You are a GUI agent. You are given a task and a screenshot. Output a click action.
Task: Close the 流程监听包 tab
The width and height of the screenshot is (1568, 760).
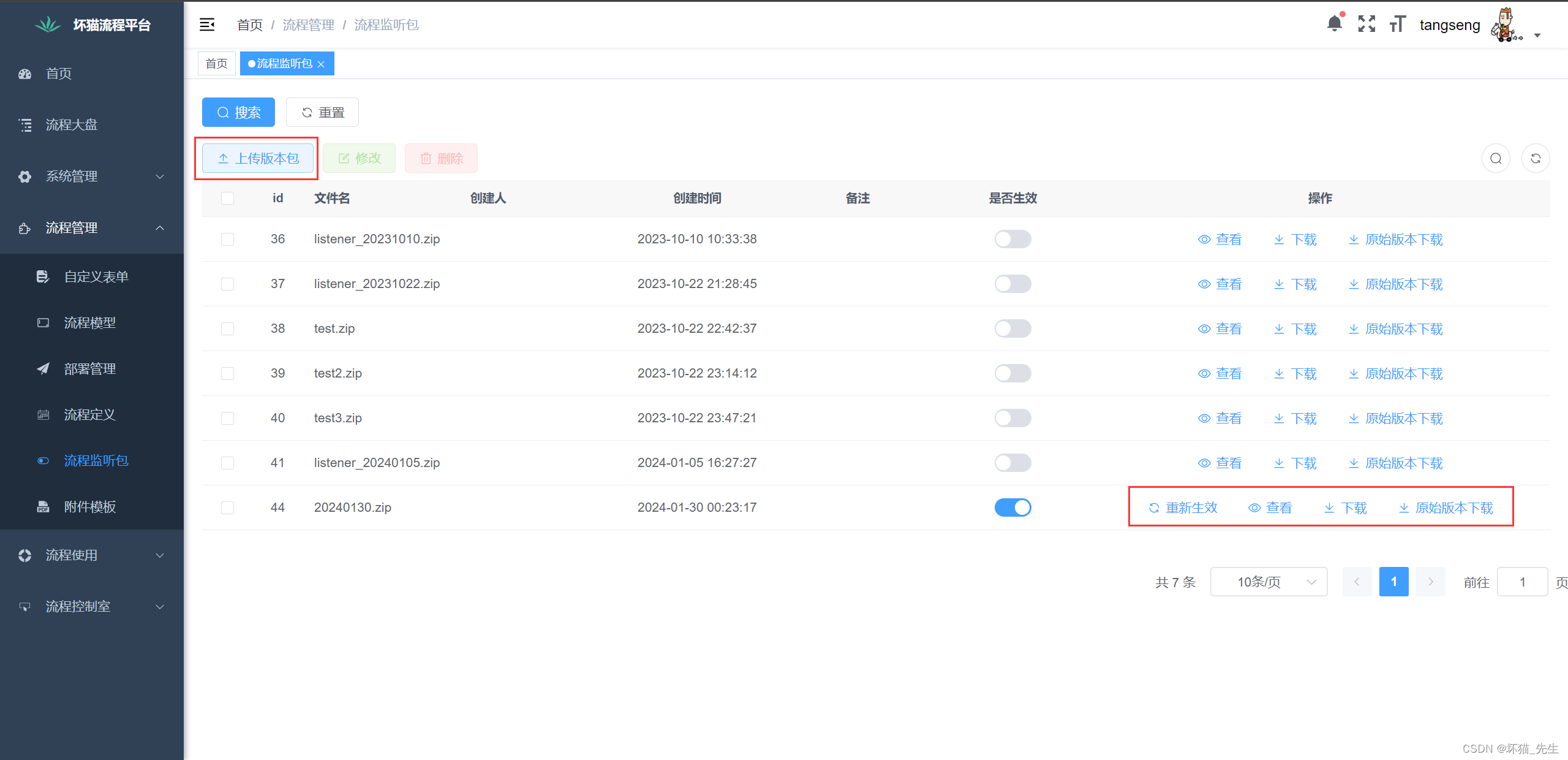pyautogui.click(x=321, y=64)
